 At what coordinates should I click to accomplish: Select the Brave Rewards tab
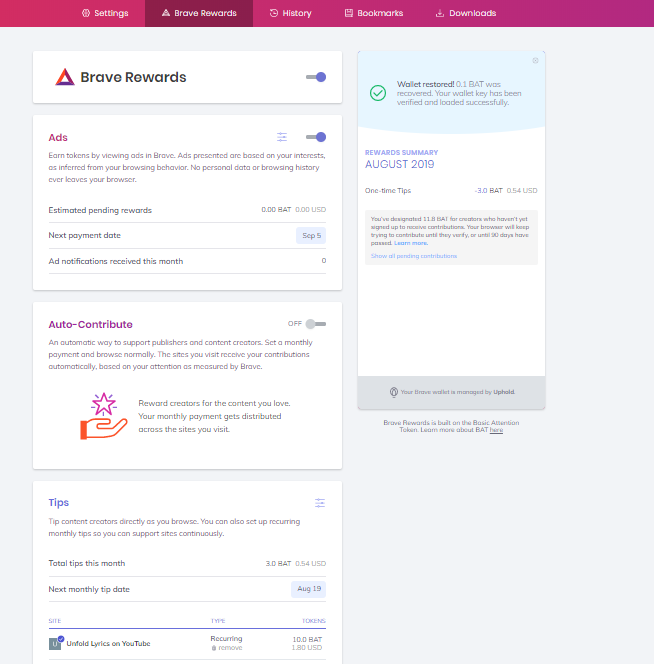[x=199, y=13]
